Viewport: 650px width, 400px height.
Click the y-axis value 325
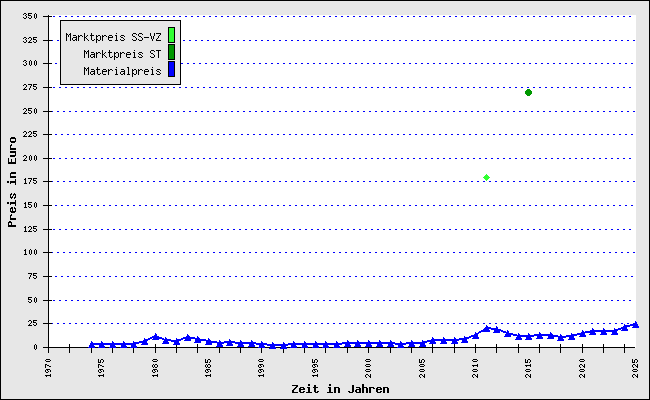coord(30,40)
